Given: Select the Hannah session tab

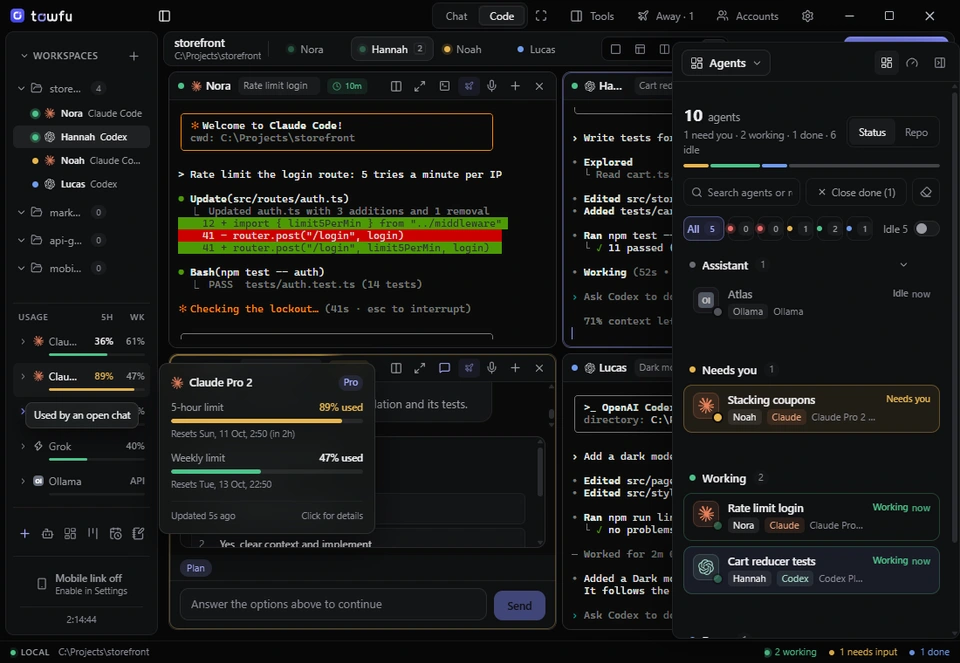Looking at the screenshot, I should 392,50.
